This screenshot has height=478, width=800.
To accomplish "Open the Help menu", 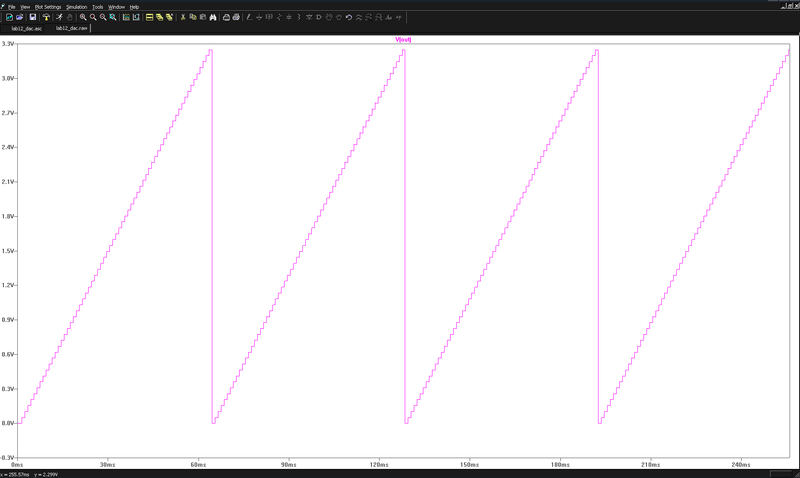I will (134, 7).
